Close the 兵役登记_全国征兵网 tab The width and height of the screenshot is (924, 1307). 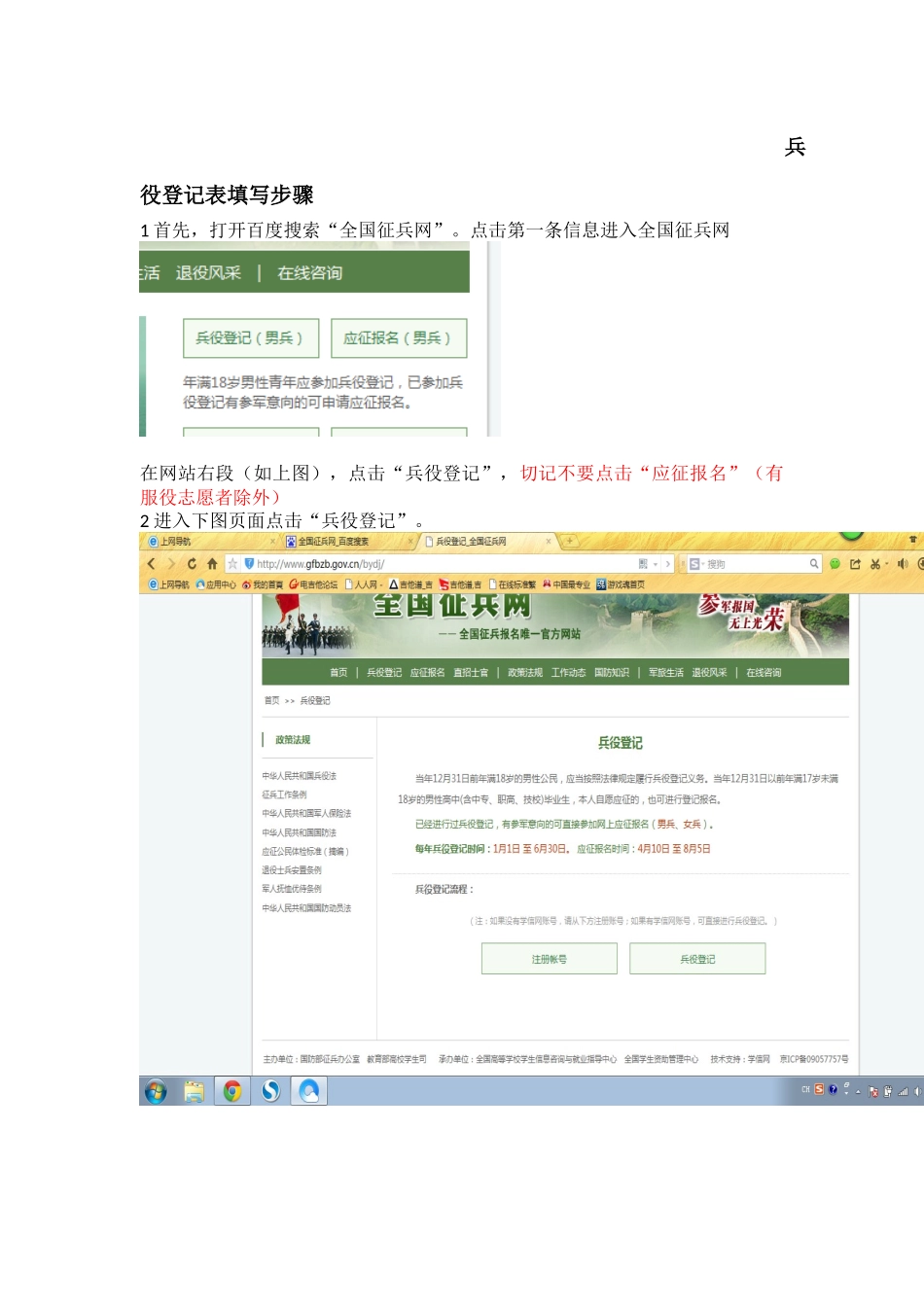pos(549,542)
